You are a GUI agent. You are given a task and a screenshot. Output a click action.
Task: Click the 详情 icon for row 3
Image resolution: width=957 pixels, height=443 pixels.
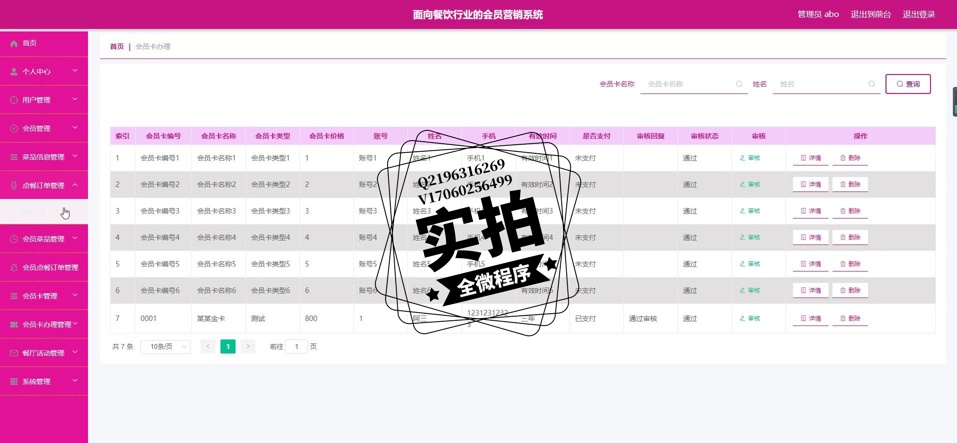click(x=804, y=211)
